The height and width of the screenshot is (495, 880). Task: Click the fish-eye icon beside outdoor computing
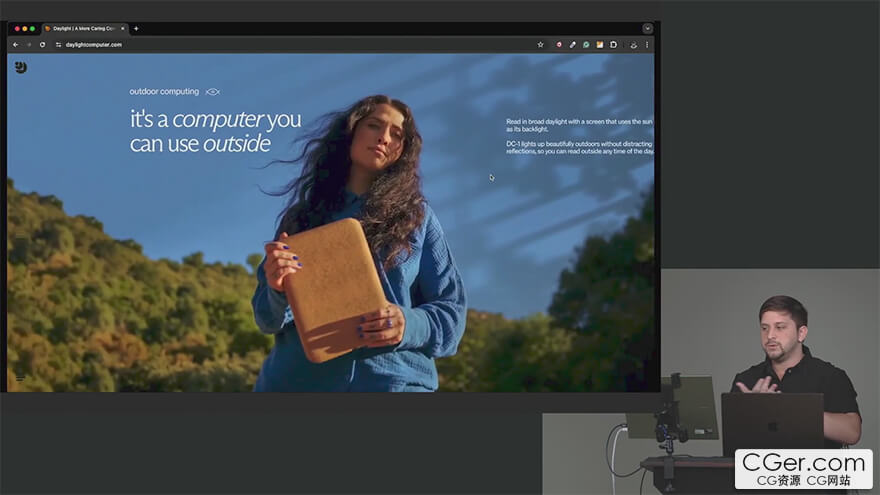coord(212,92)
